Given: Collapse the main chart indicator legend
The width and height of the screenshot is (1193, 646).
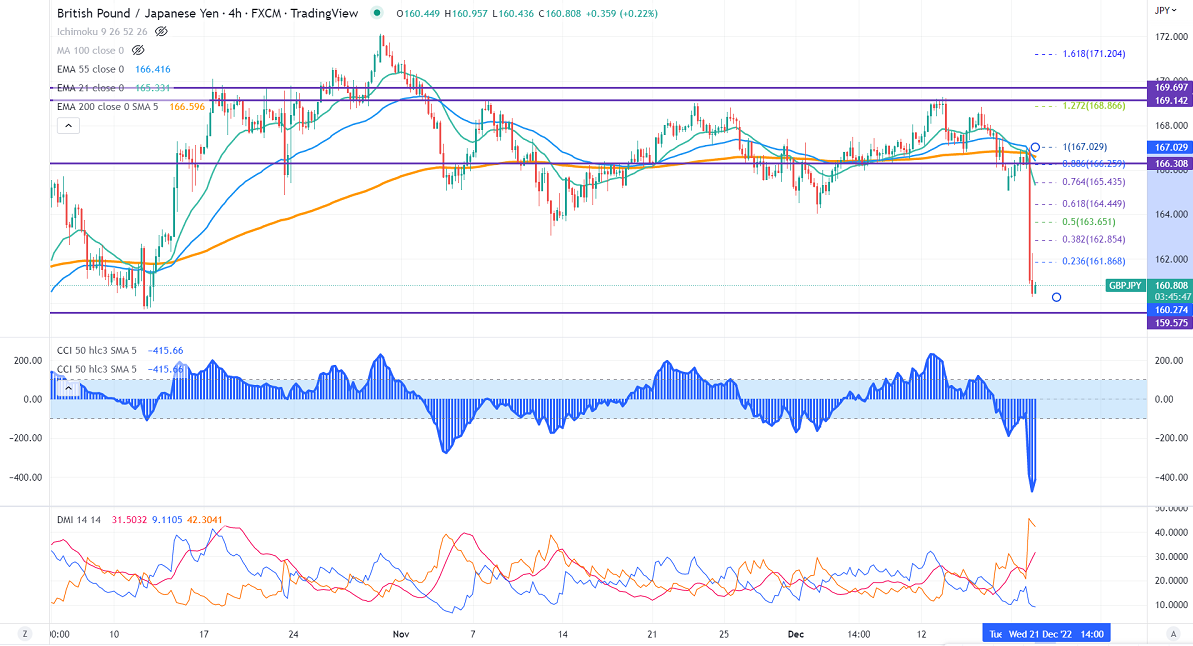Looking at the screenshot, I should point(68,126).
